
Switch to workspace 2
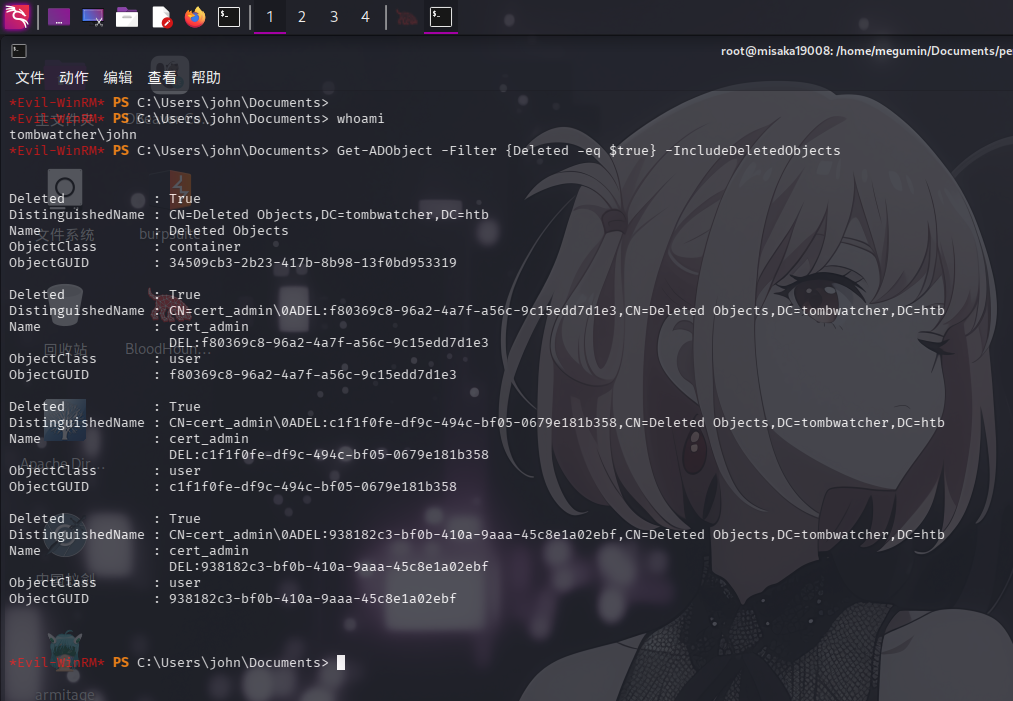302,17
